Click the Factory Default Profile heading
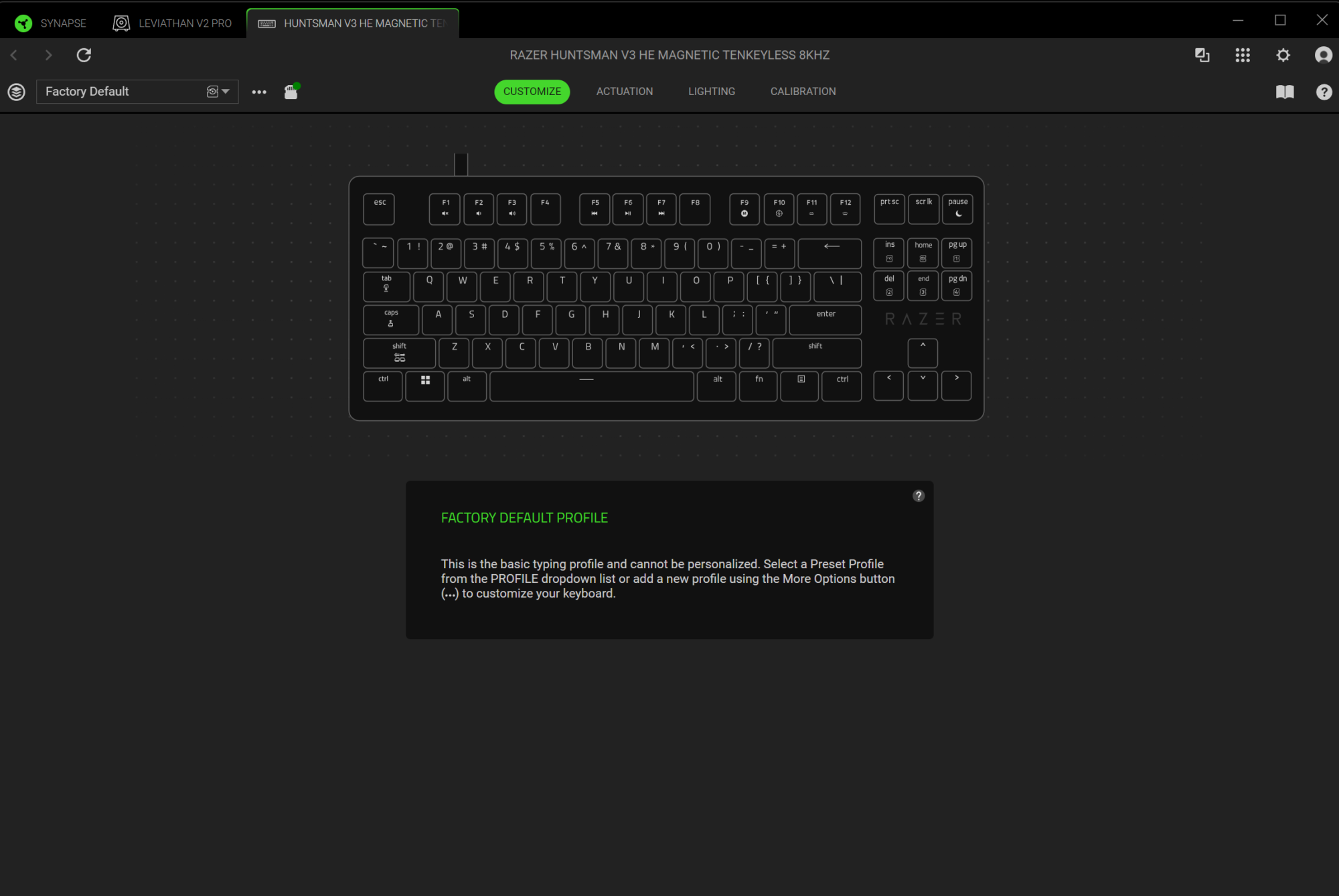 tap(524, 518)
